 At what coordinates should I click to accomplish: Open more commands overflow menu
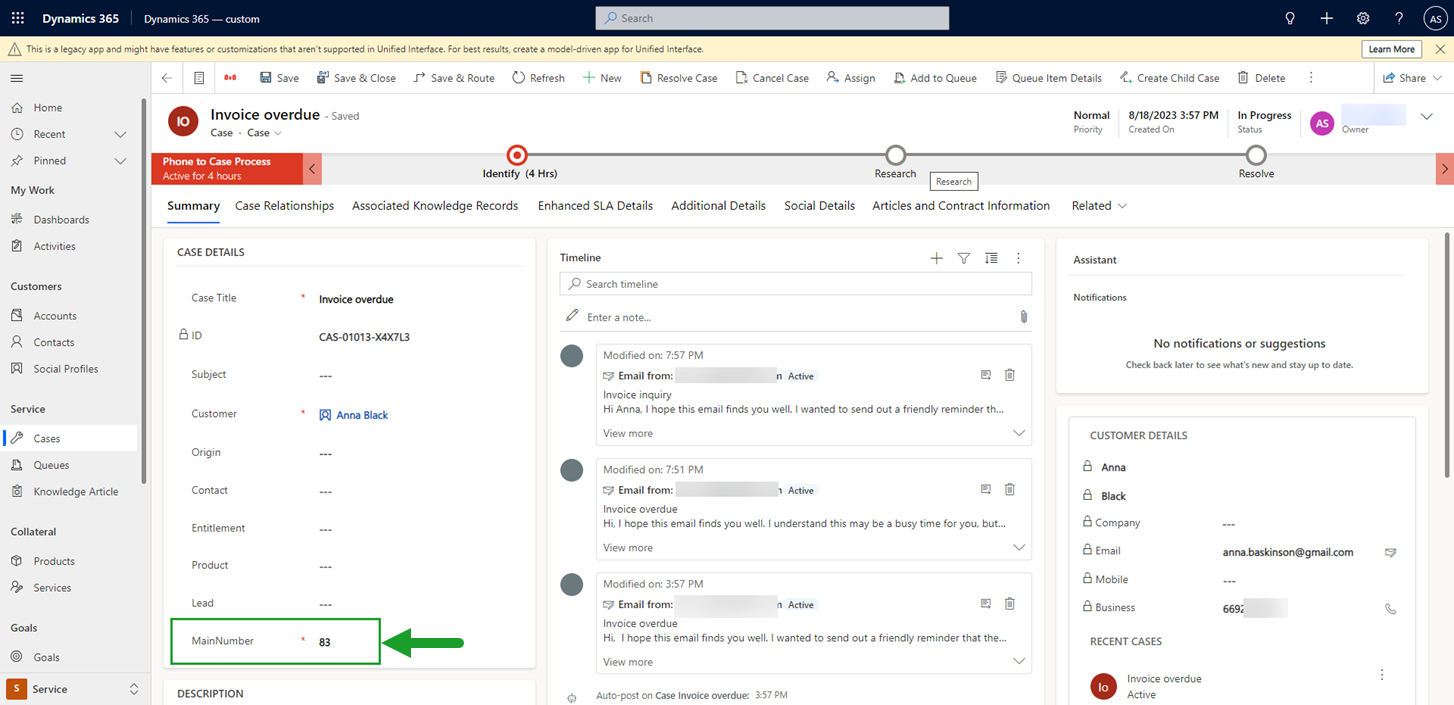click(x=1311, y=78)
